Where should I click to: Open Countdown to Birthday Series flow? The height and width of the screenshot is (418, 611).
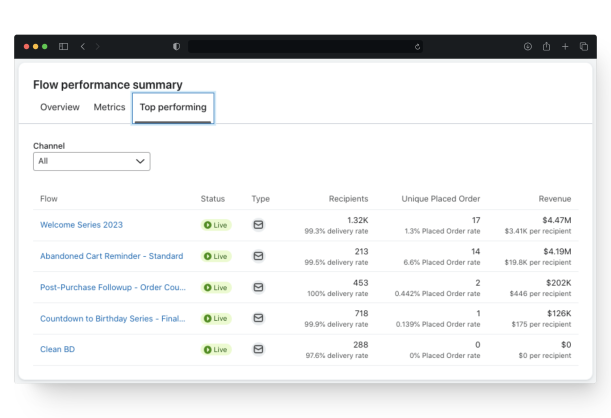pos(112,318)
